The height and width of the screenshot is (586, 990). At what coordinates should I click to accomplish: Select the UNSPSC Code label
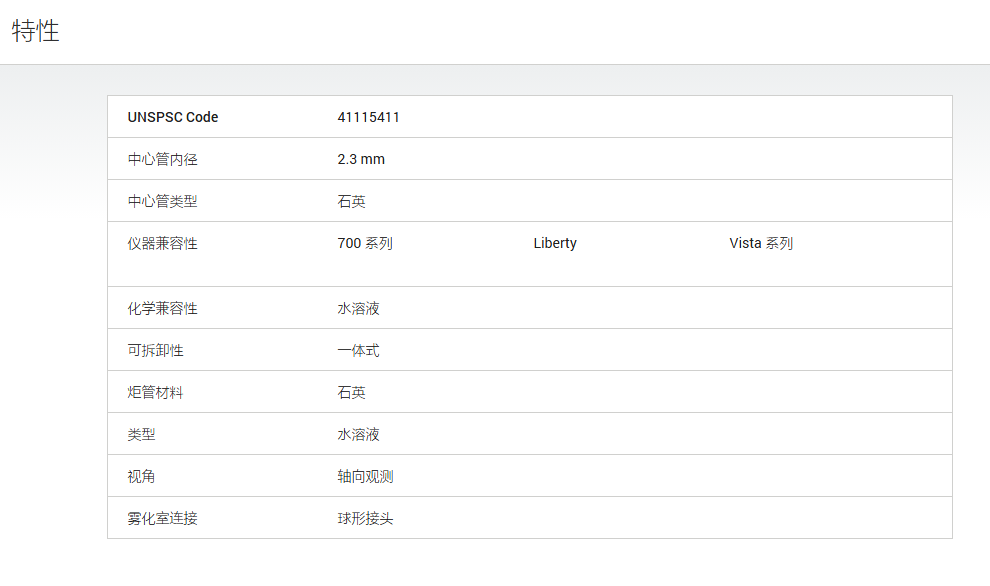(x=173, y=117)
